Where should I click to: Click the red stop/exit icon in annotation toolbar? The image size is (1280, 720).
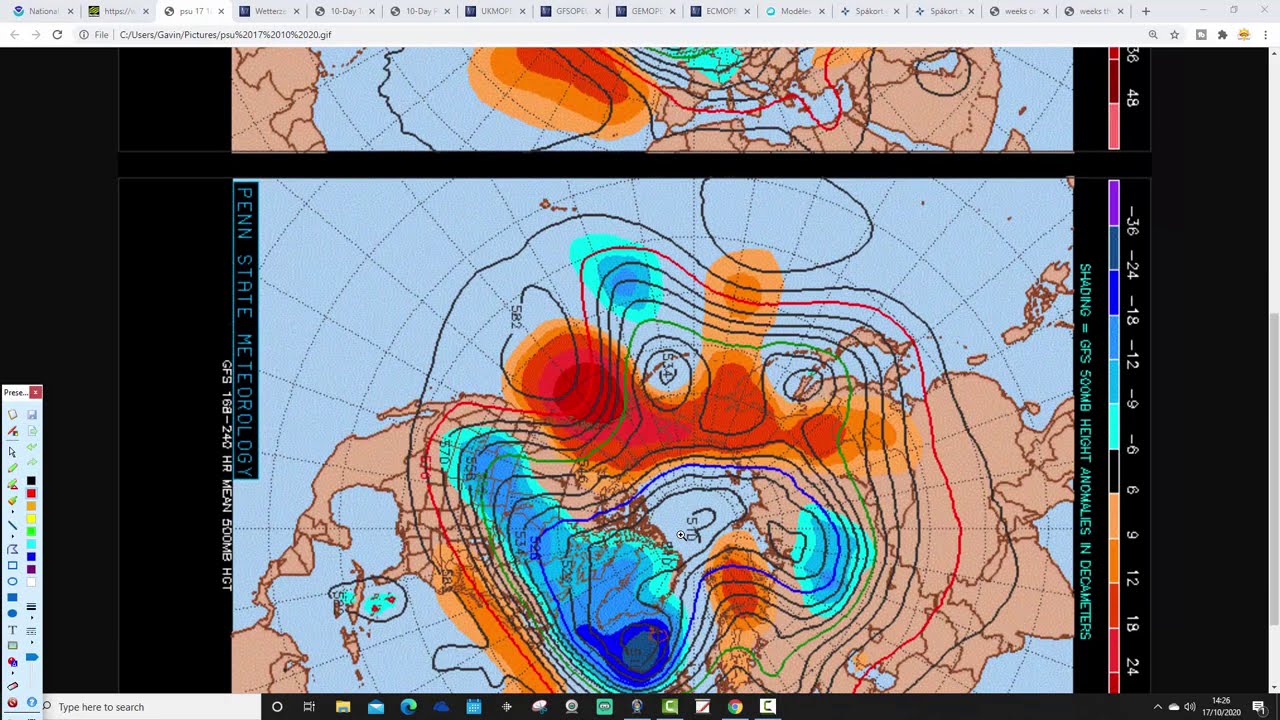(x=12, y=702)
